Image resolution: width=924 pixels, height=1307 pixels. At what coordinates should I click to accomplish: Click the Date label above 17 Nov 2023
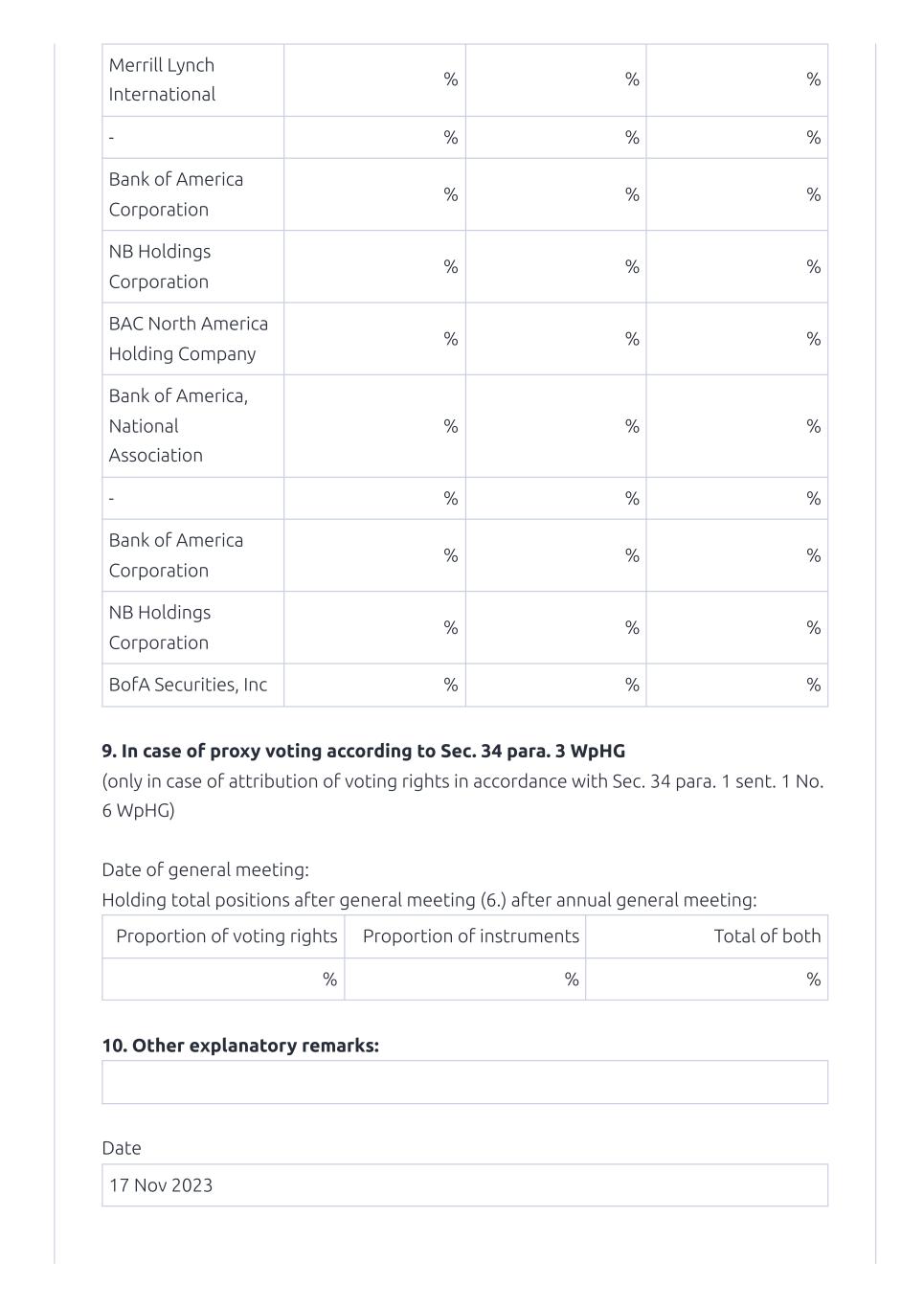122,1148
